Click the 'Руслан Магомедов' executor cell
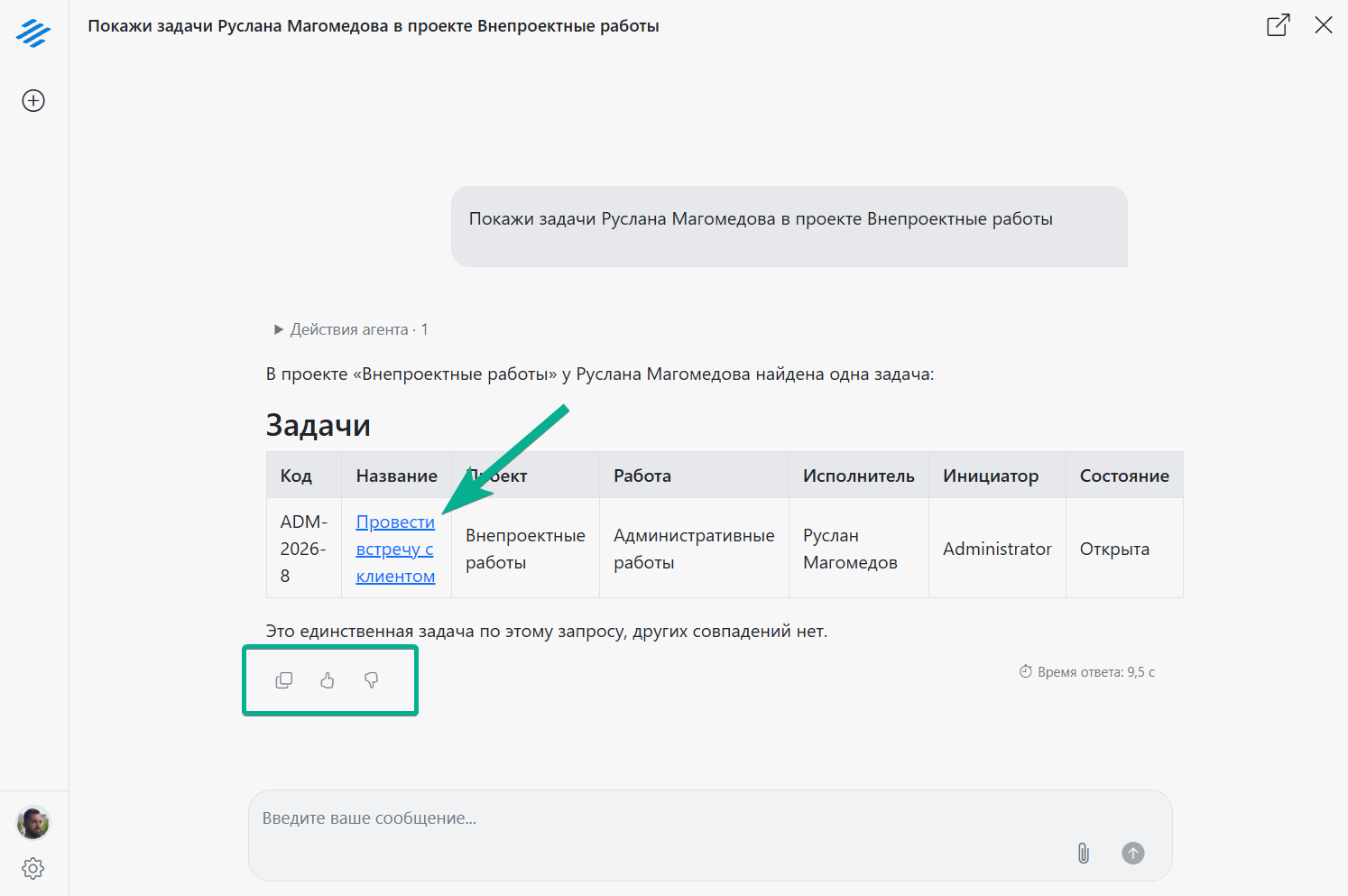 tap(859, 549)
